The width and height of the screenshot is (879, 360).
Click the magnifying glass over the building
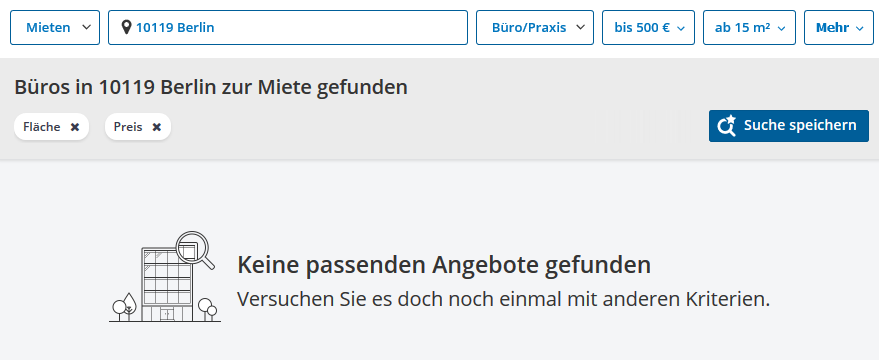tap(195, 250)
